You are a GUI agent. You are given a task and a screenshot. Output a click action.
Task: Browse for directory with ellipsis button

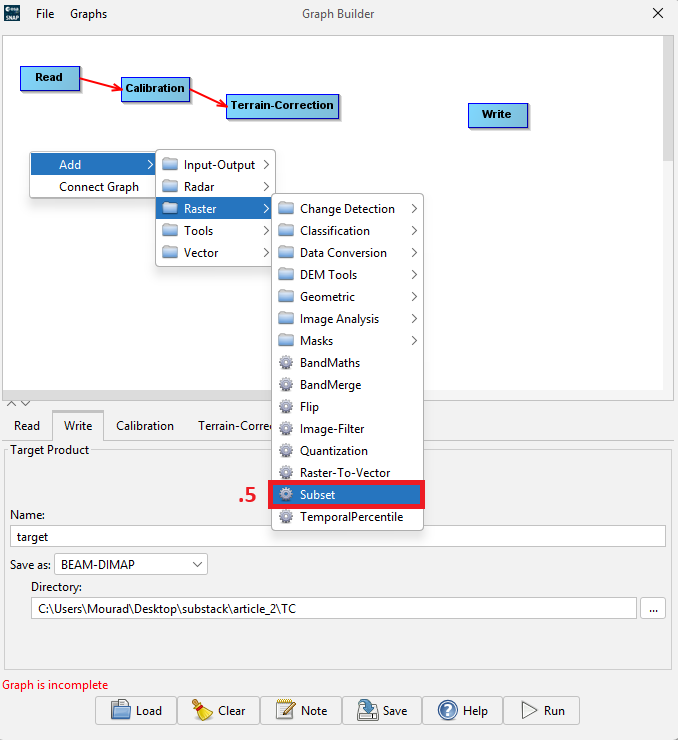click(x=653, y=608)
